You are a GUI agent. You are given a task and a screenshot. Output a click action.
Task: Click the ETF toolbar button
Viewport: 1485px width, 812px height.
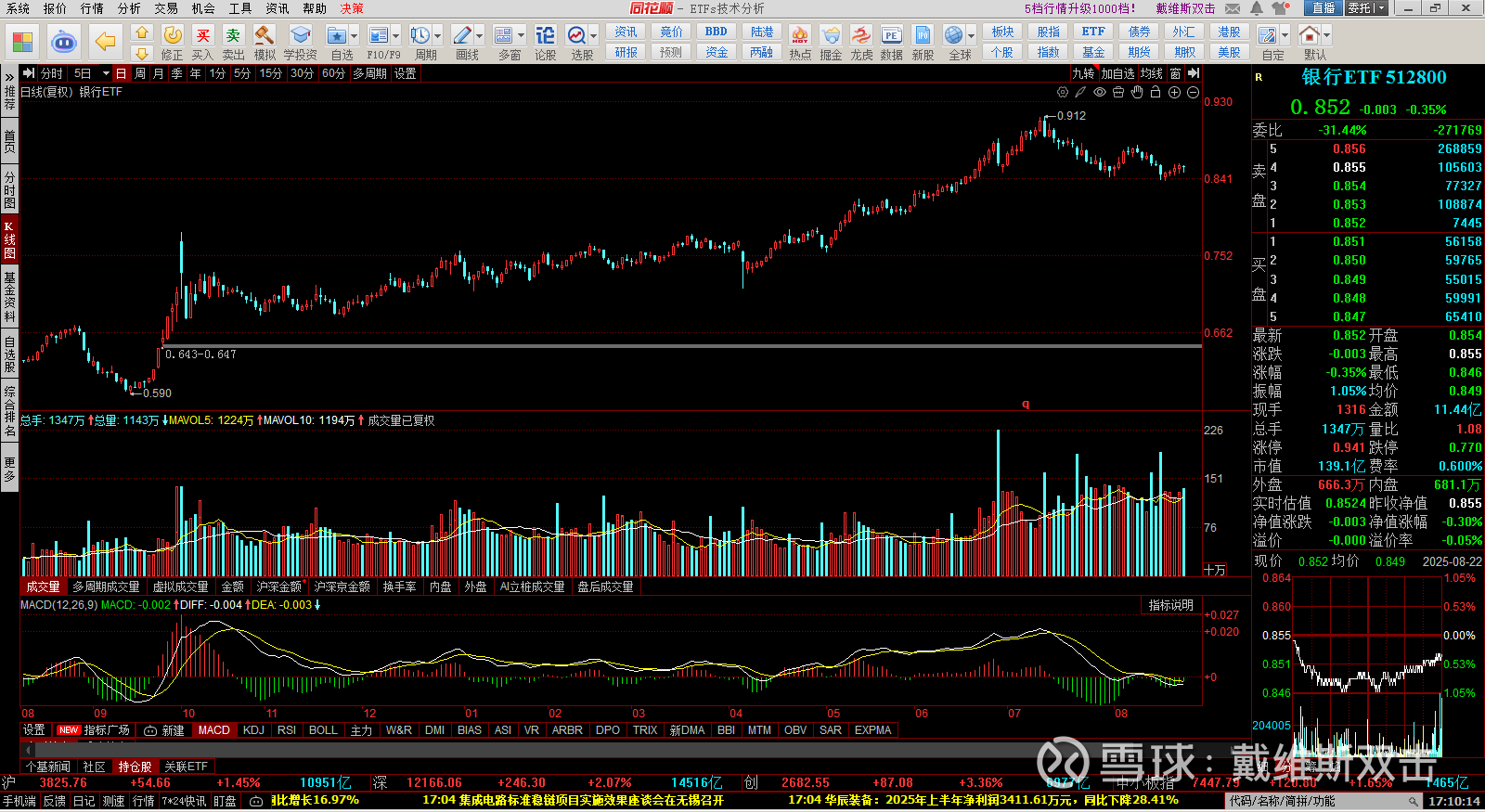coord(1093,32)
